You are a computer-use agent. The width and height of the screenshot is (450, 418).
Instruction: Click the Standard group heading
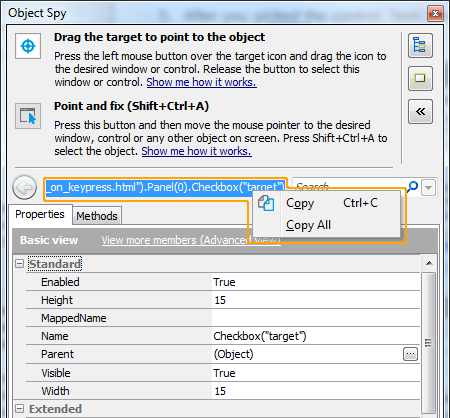(x=55, y=264)
